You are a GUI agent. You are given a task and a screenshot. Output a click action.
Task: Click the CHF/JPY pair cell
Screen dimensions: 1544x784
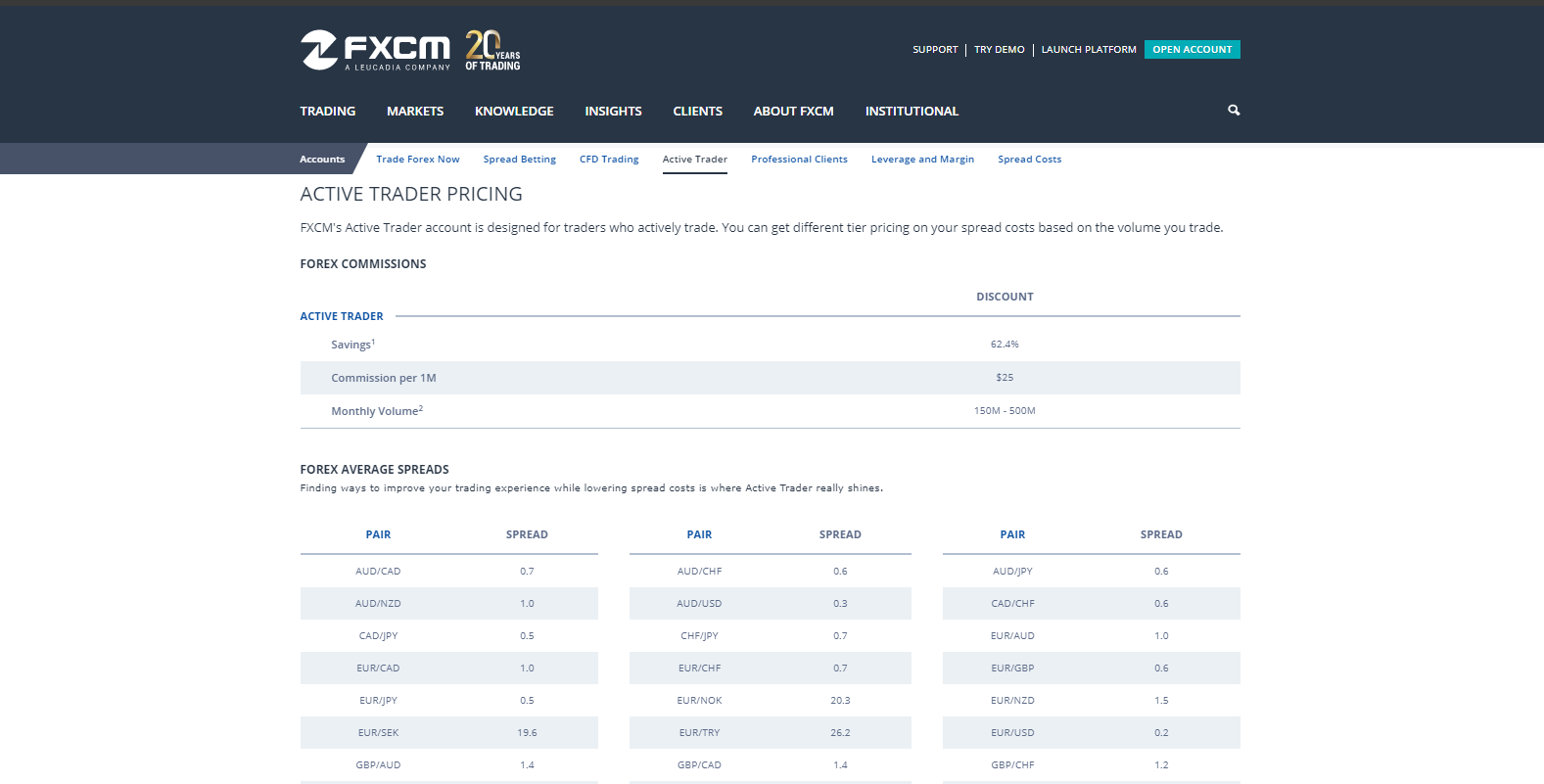pos(699,636)
